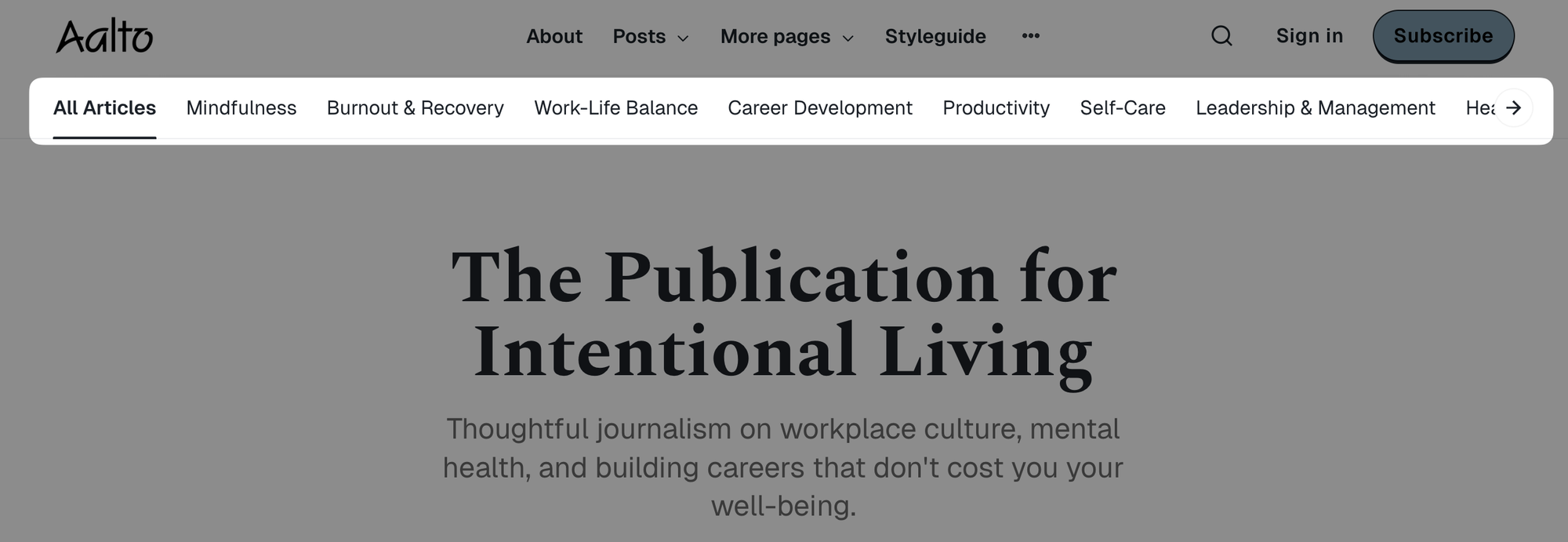Select the Work-Life Balance tab

point(615,108)
